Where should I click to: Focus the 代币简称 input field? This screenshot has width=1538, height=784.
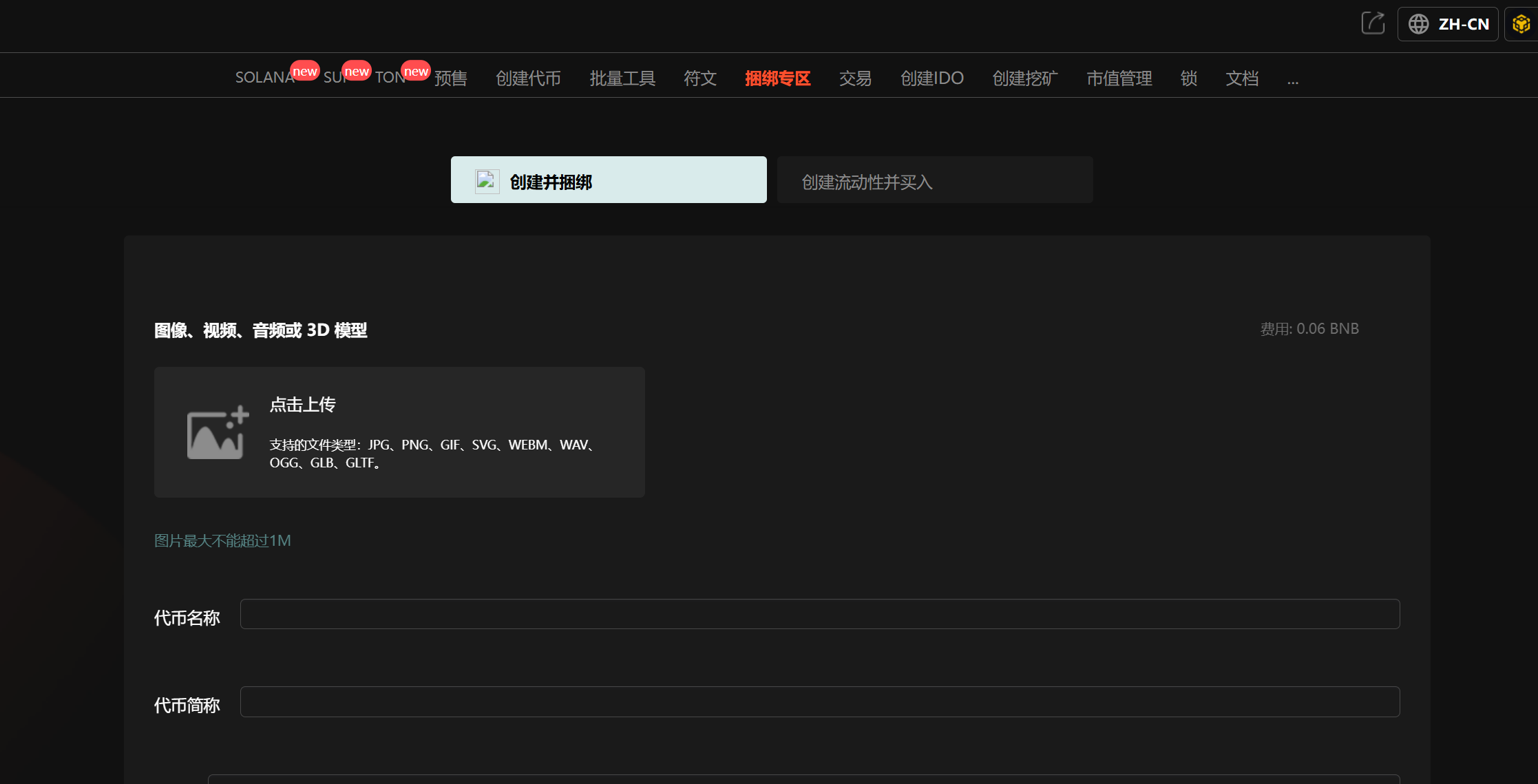click(819, 701)
